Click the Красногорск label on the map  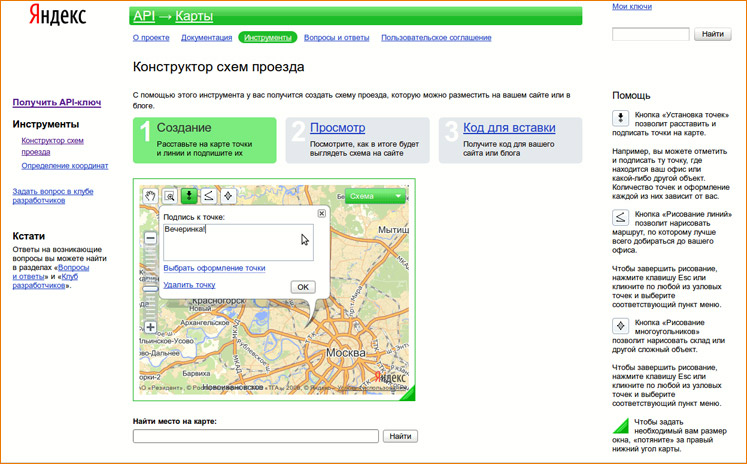click(219, 301)
